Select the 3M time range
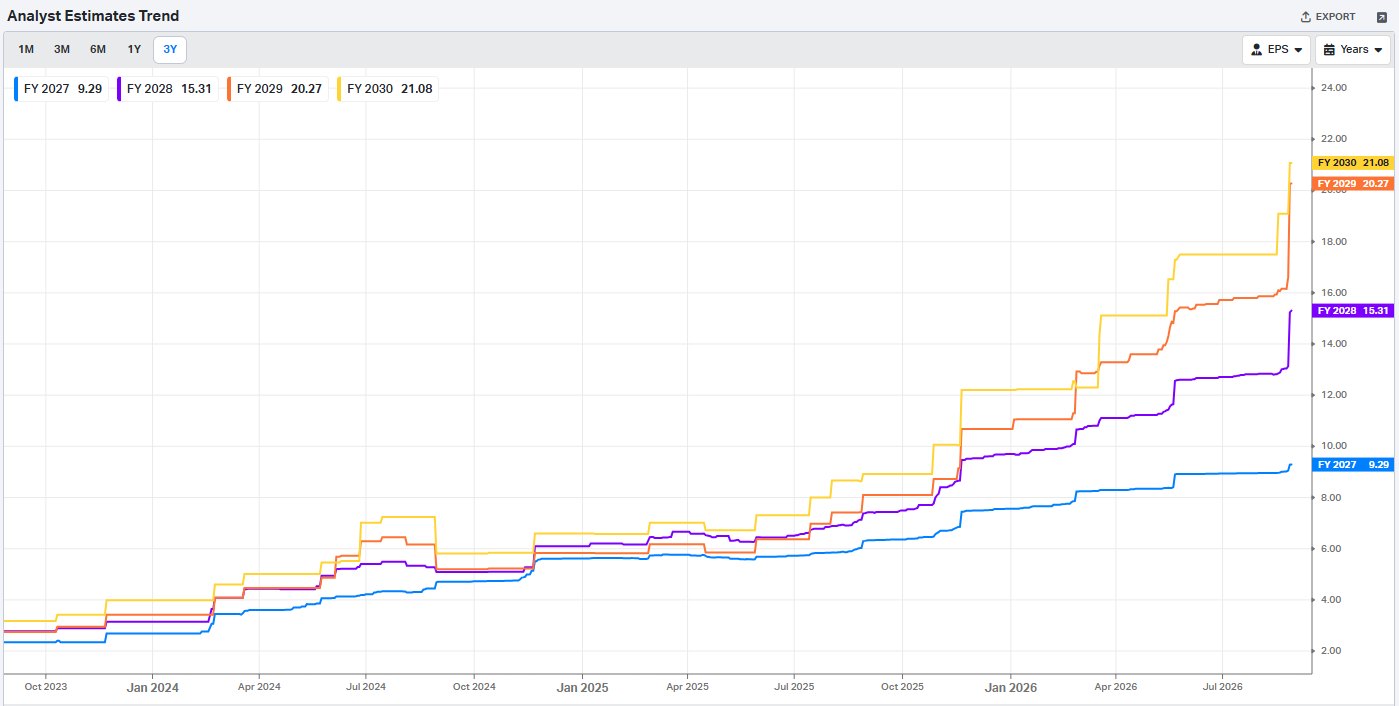The image size is (1399, 706). [x=62, y=49]
